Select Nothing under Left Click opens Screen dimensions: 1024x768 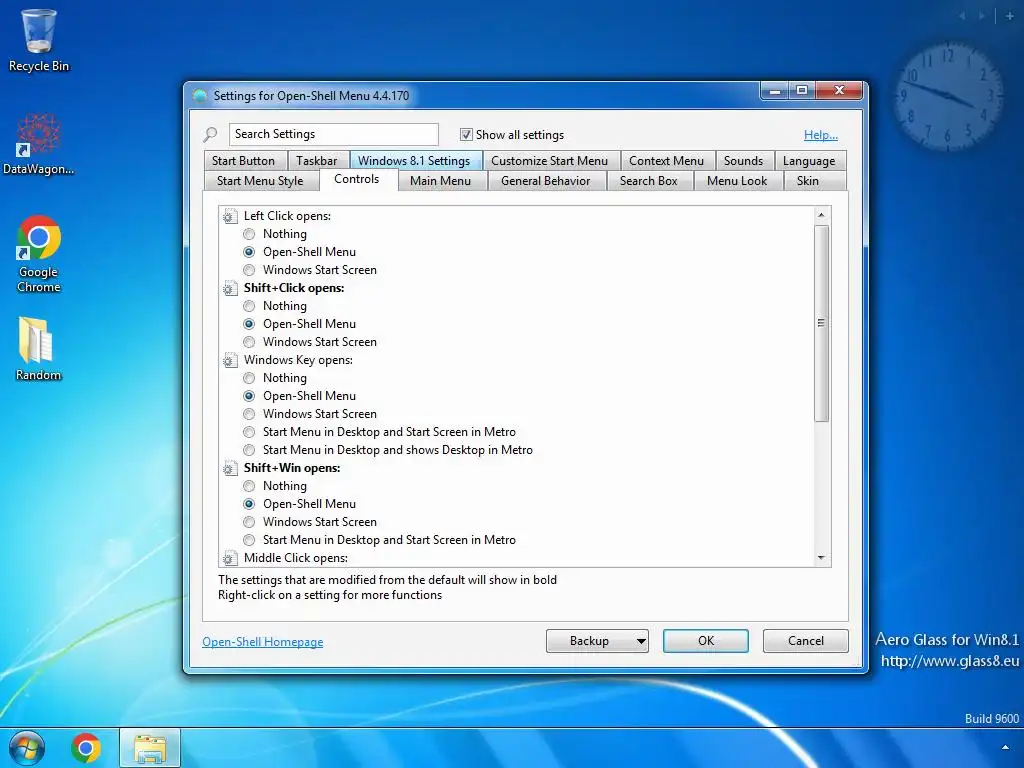click(x=249, y=234)
